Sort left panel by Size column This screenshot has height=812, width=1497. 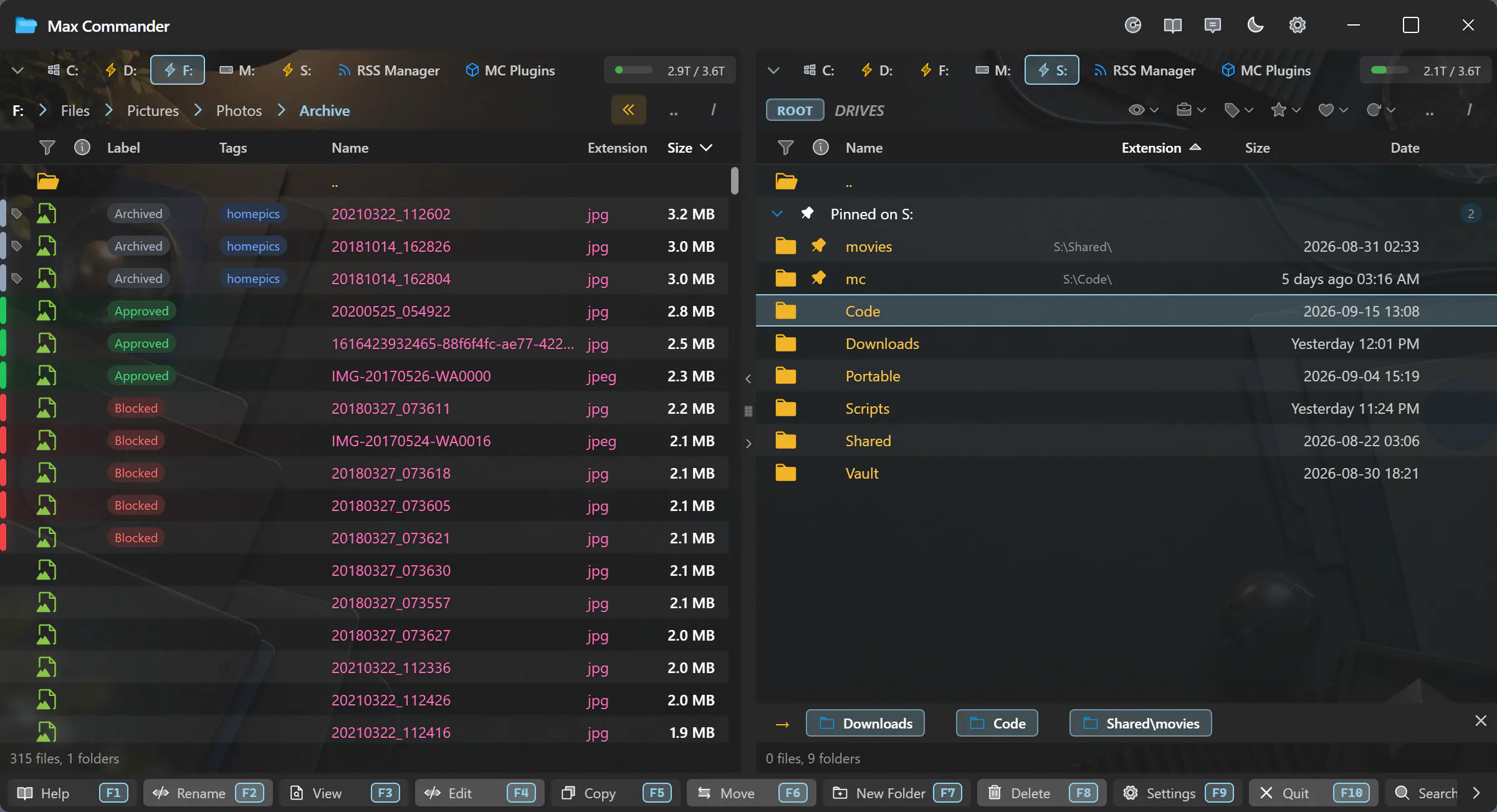[689, 148]
